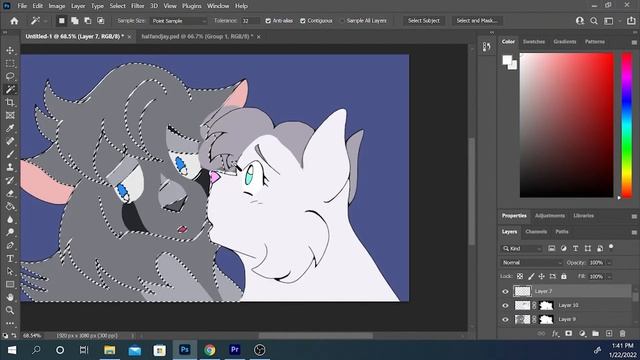640x360 pixels.
Task: Choose Add to Selection mode icon
Action: pyautogui.click(x=75, y=20)
